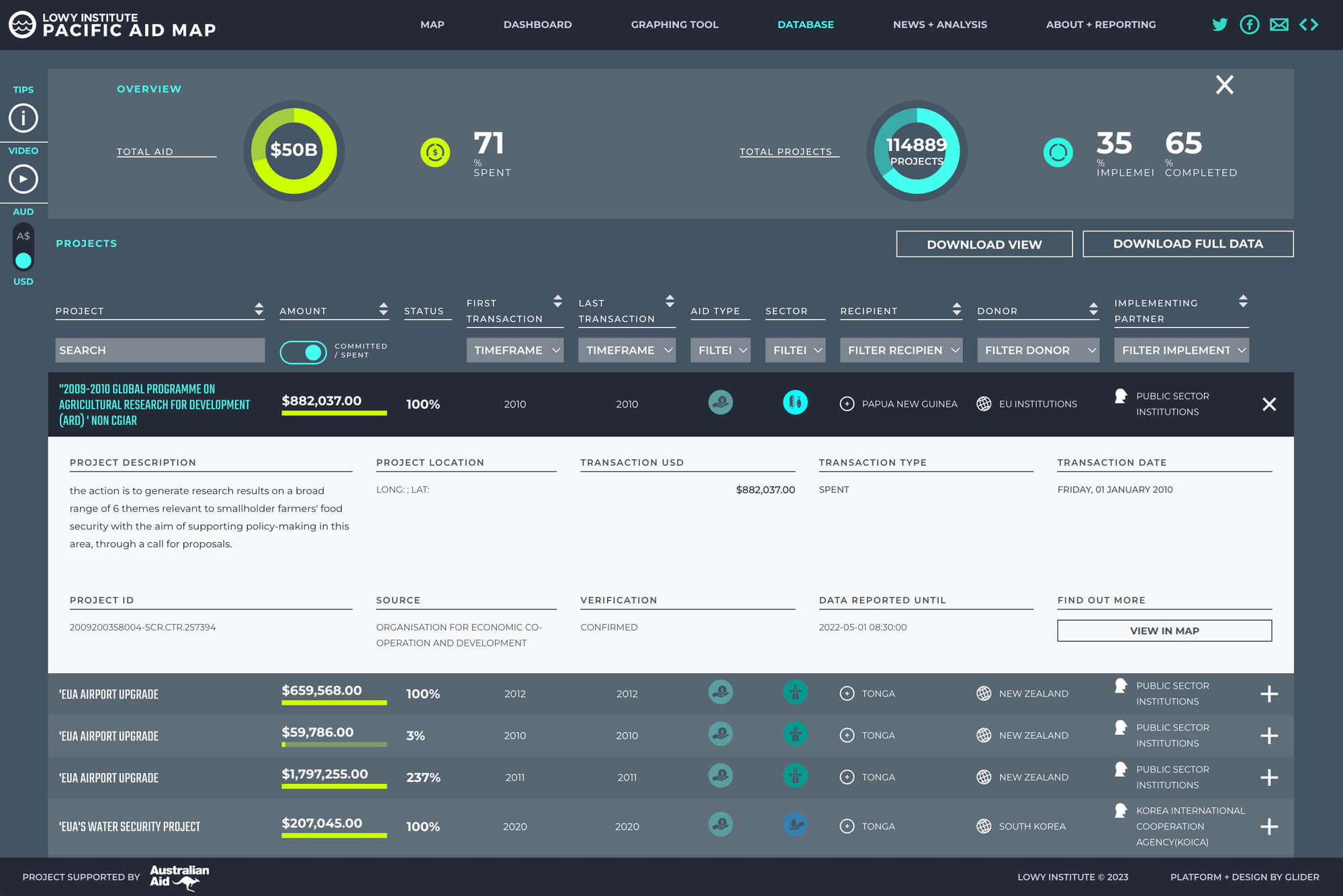Expand the 'Eua Airport Upgrade $59,786.00 row
The height and width of the screenshot is (896, 1343).
click(1269, 736)
